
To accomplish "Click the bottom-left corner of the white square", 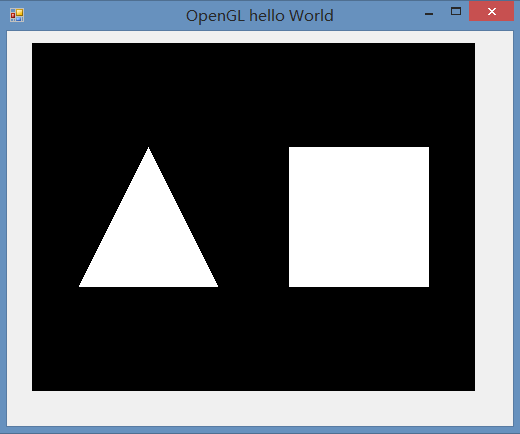I will click(x=290, y=286).
